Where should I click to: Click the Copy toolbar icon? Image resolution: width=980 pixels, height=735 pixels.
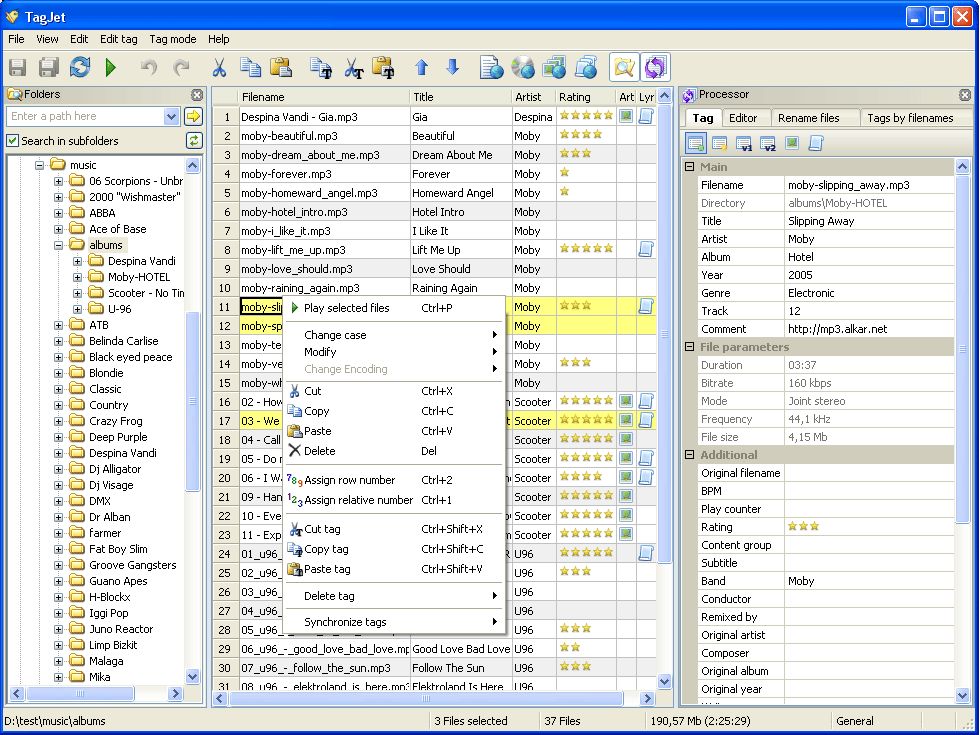click(250, 68)
